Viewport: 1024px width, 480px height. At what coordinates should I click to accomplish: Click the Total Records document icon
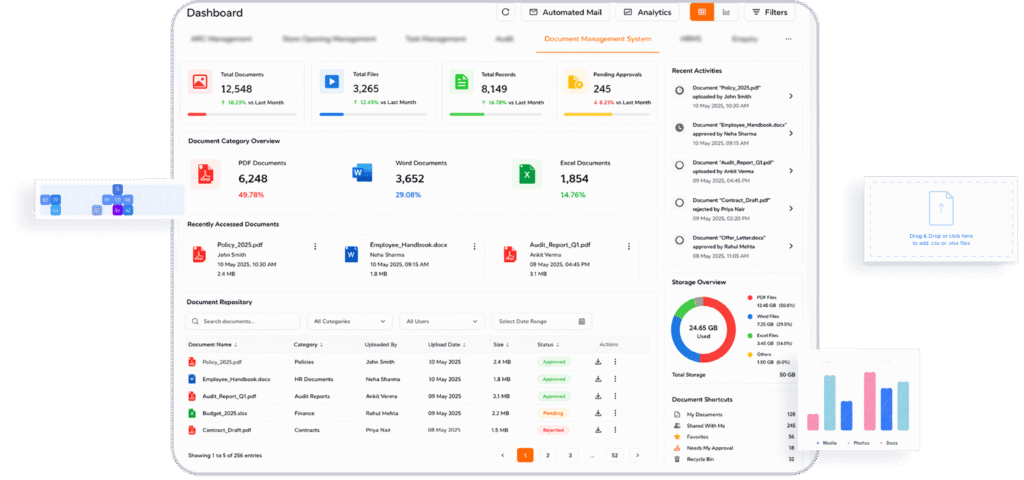[462, 82]
